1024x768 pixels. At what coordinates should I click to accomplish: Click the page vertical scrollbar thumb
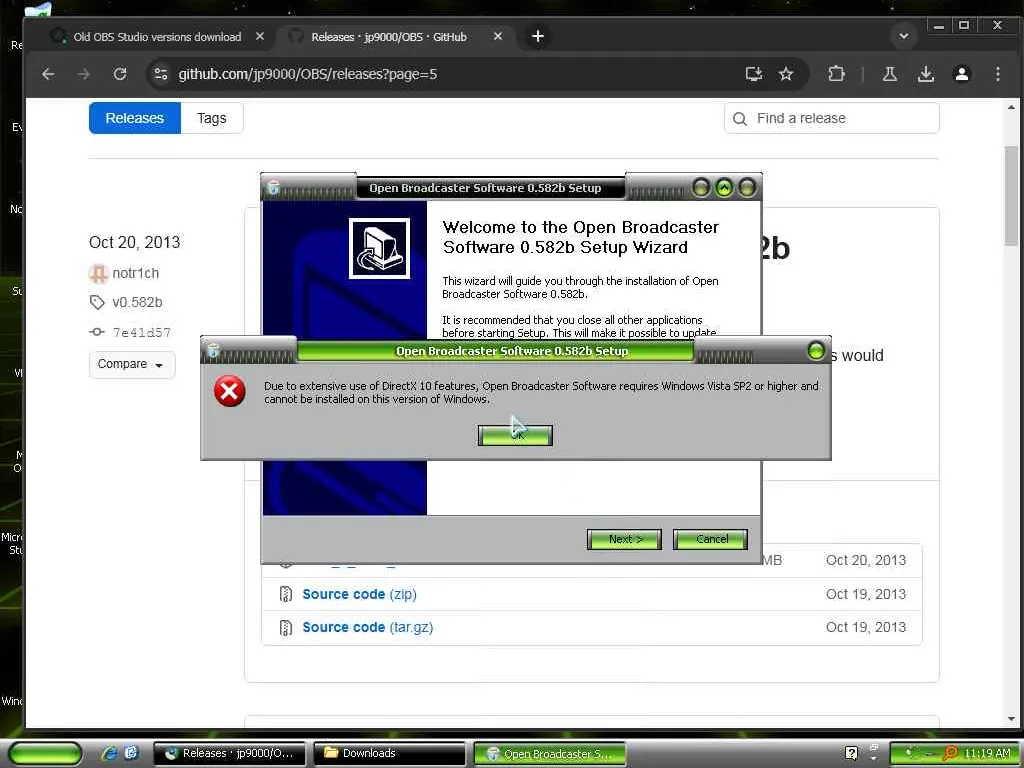tap(1011, 196)
